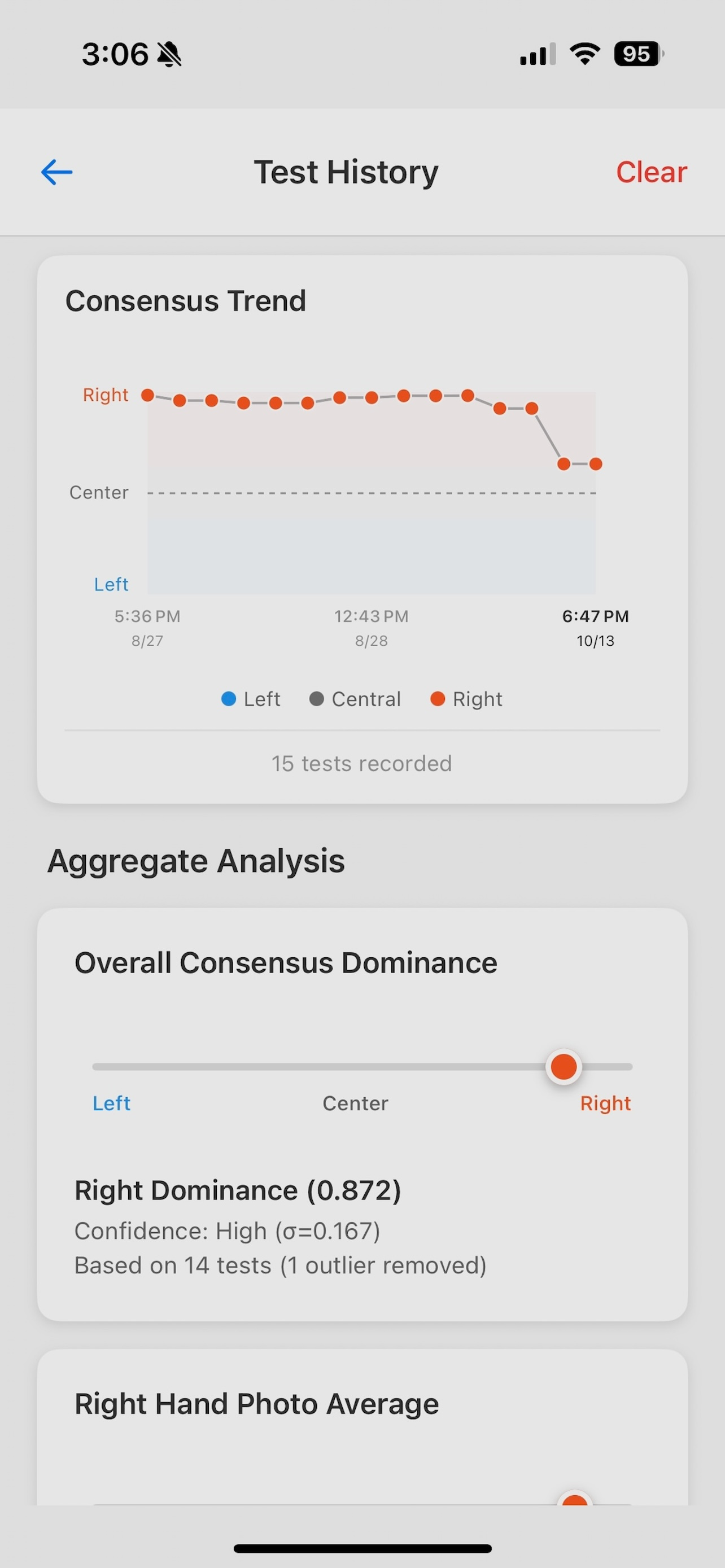Tap the battery 95 indicator
This screenshot has height=1568, width=725.
[639, 54]
